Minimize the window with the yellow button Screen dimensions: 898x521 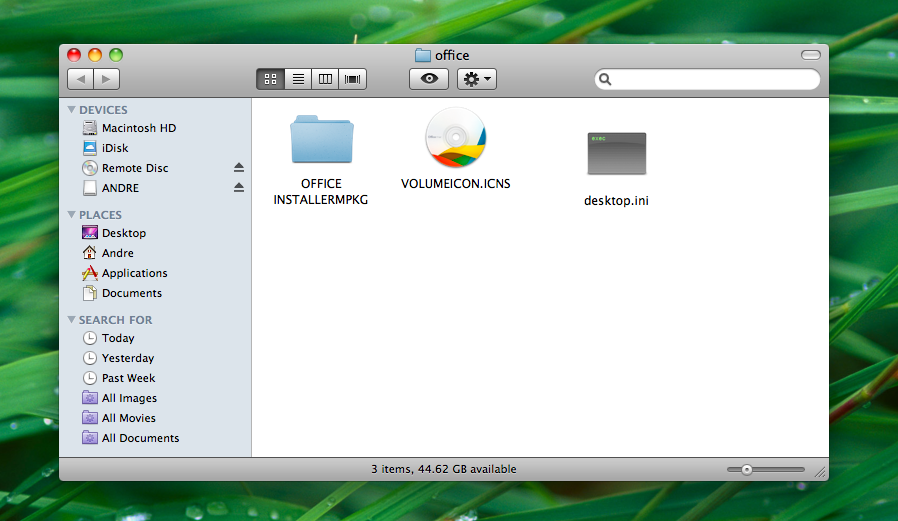95,55
